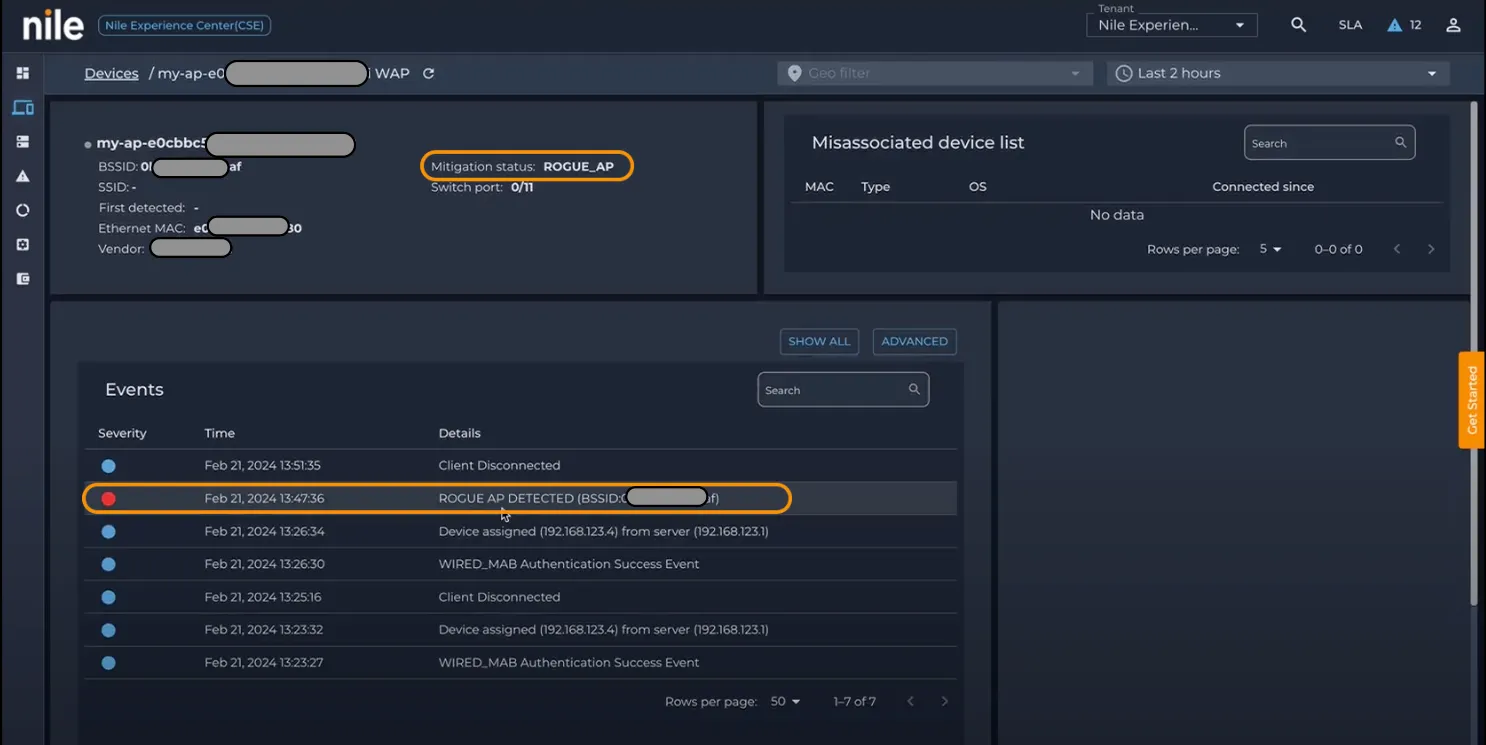Open the Get Started side tab
The image size is (1486, 745).
[x=1472, y=400]
